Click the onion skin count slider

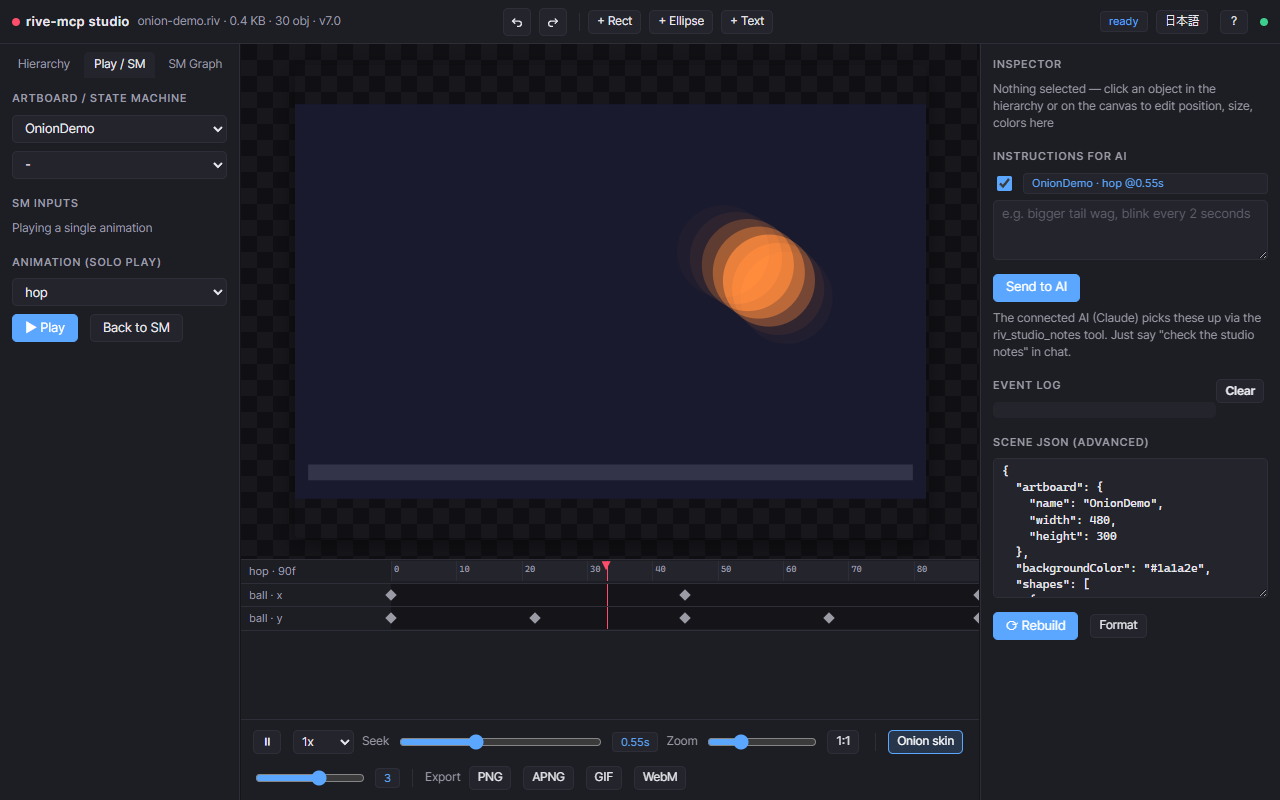[x=310, y=778]
